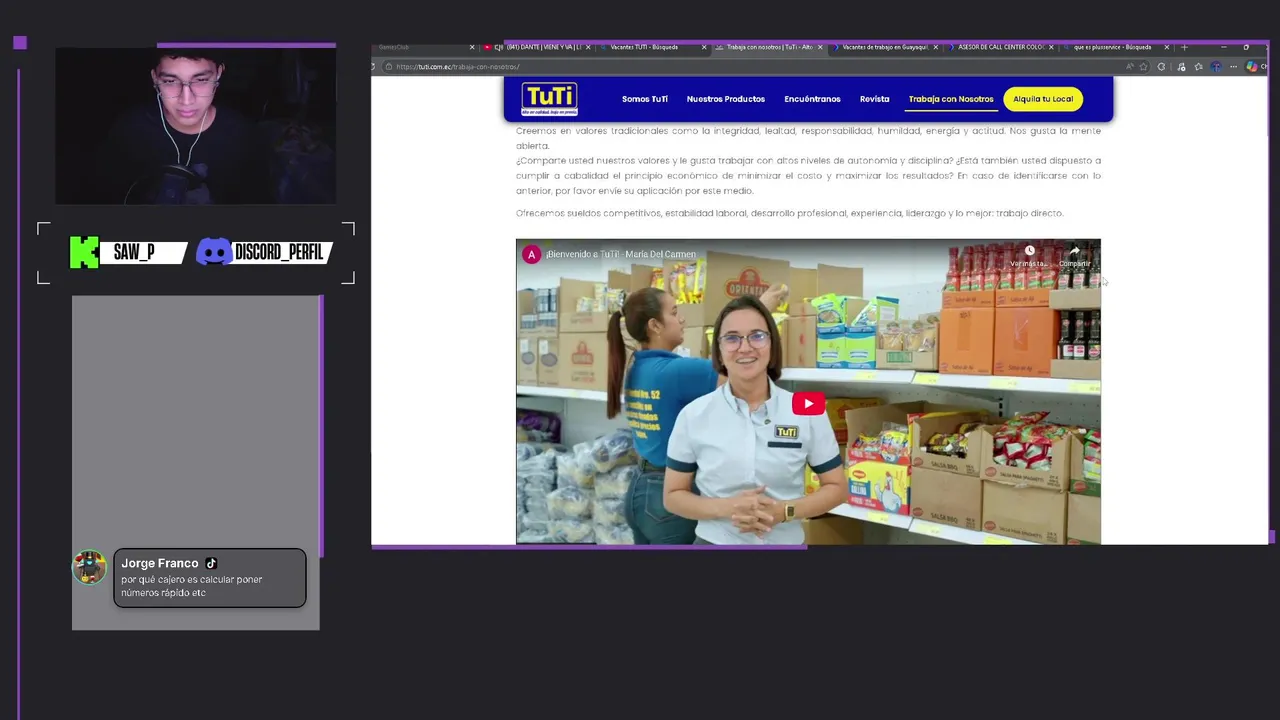Switch to the DANTE | VIENE Y VA YouTube tab

point(535,47)
